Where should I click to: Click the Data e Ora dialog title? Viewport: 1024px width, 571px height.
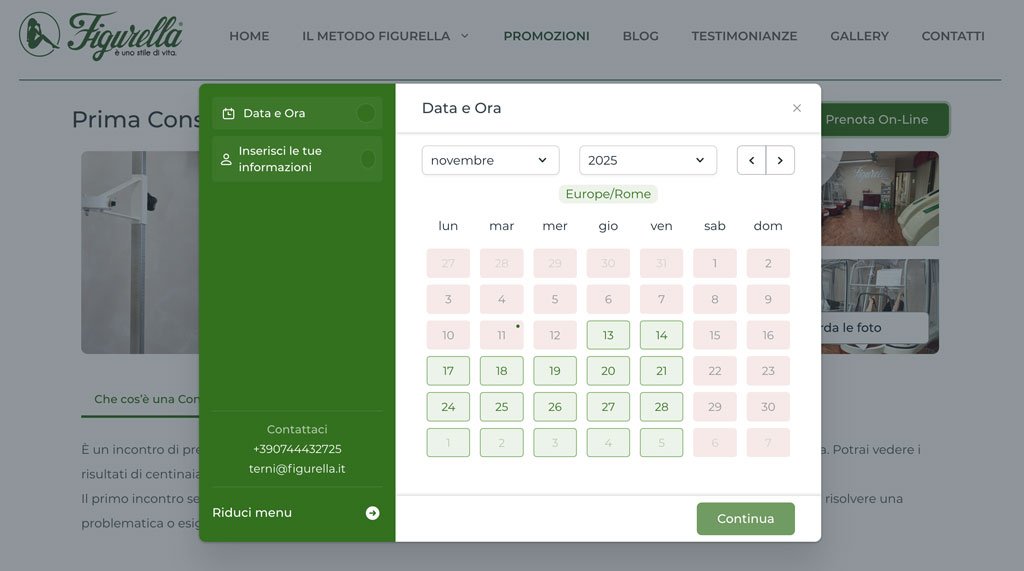click(x=462, y=108)
